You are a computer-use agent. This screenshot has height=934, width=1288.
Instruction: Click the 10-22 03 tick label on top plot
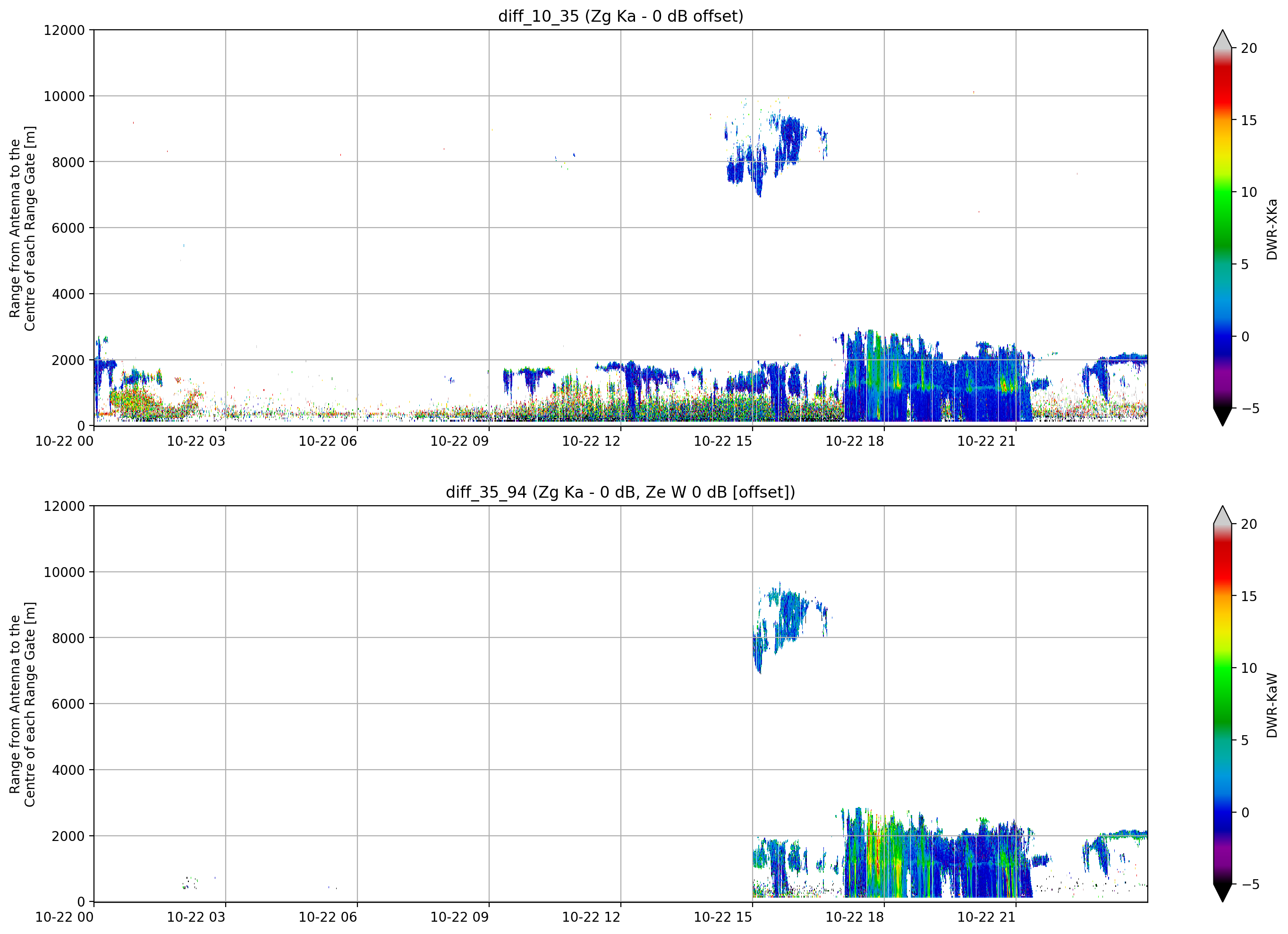[x=196, y=441]
